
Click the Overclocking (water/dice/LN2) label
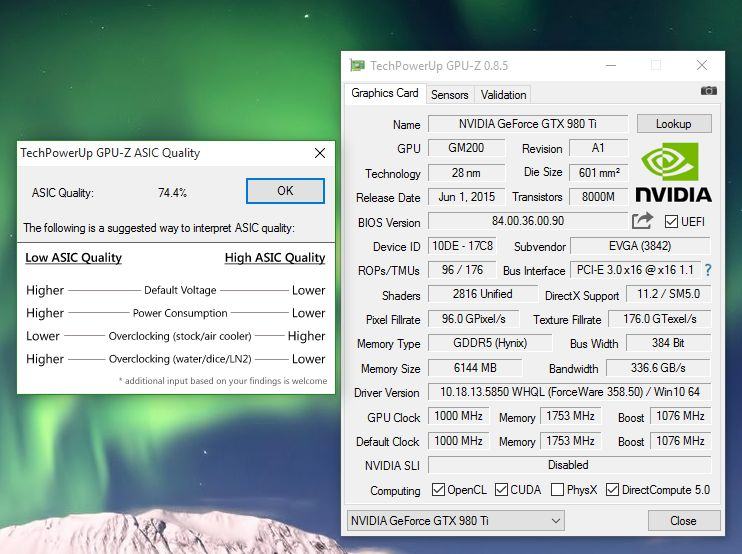point(180,359)
